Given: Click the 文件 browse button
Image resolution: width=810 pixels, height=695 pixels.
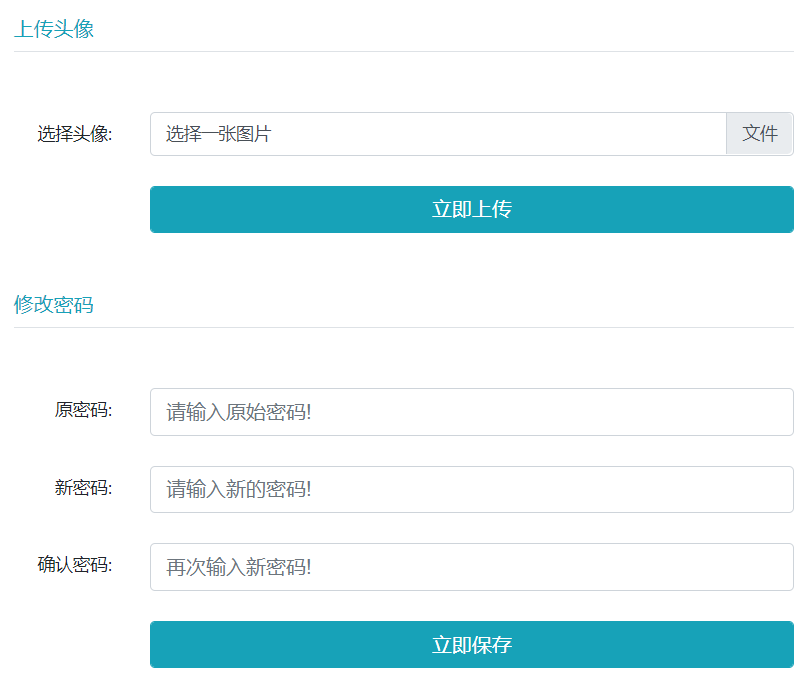Looking at the screenshot, I should [x=759, y=134].
